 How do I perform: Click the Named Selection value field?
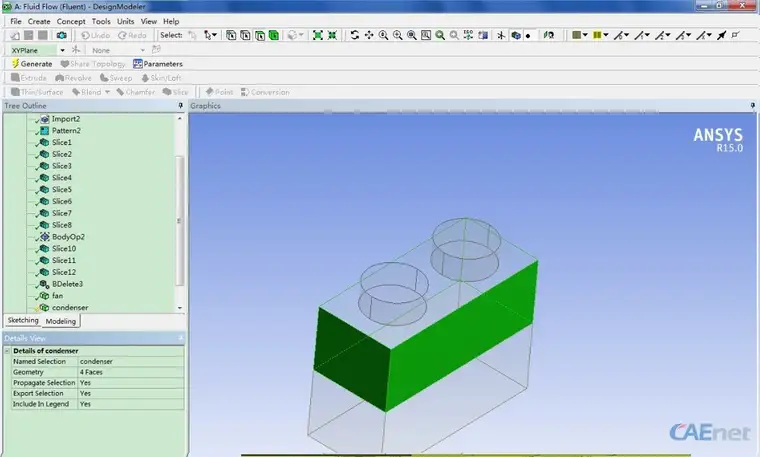tap(131, 362)
